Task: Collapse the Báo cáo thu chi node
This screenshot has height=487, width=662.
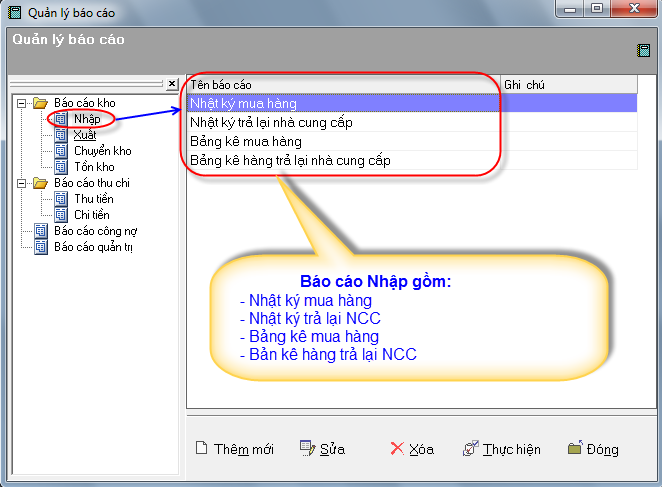Action: [21, 183]
